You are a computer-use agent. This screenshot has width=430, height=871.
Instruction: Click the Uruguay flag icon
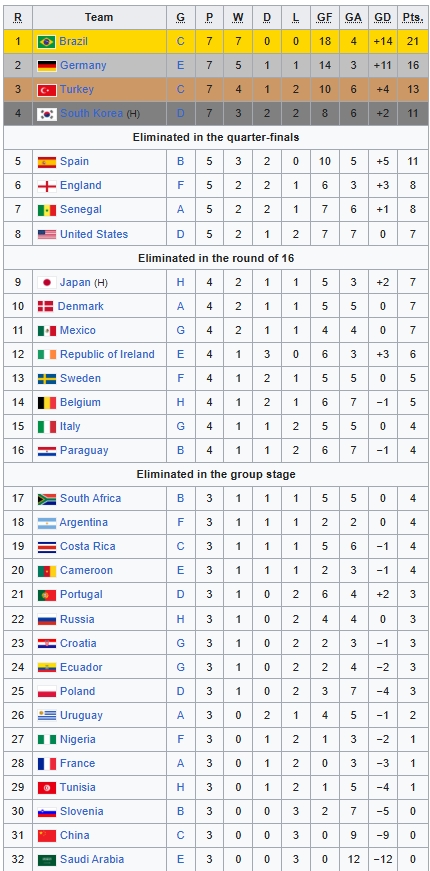[x=47, y=715]
